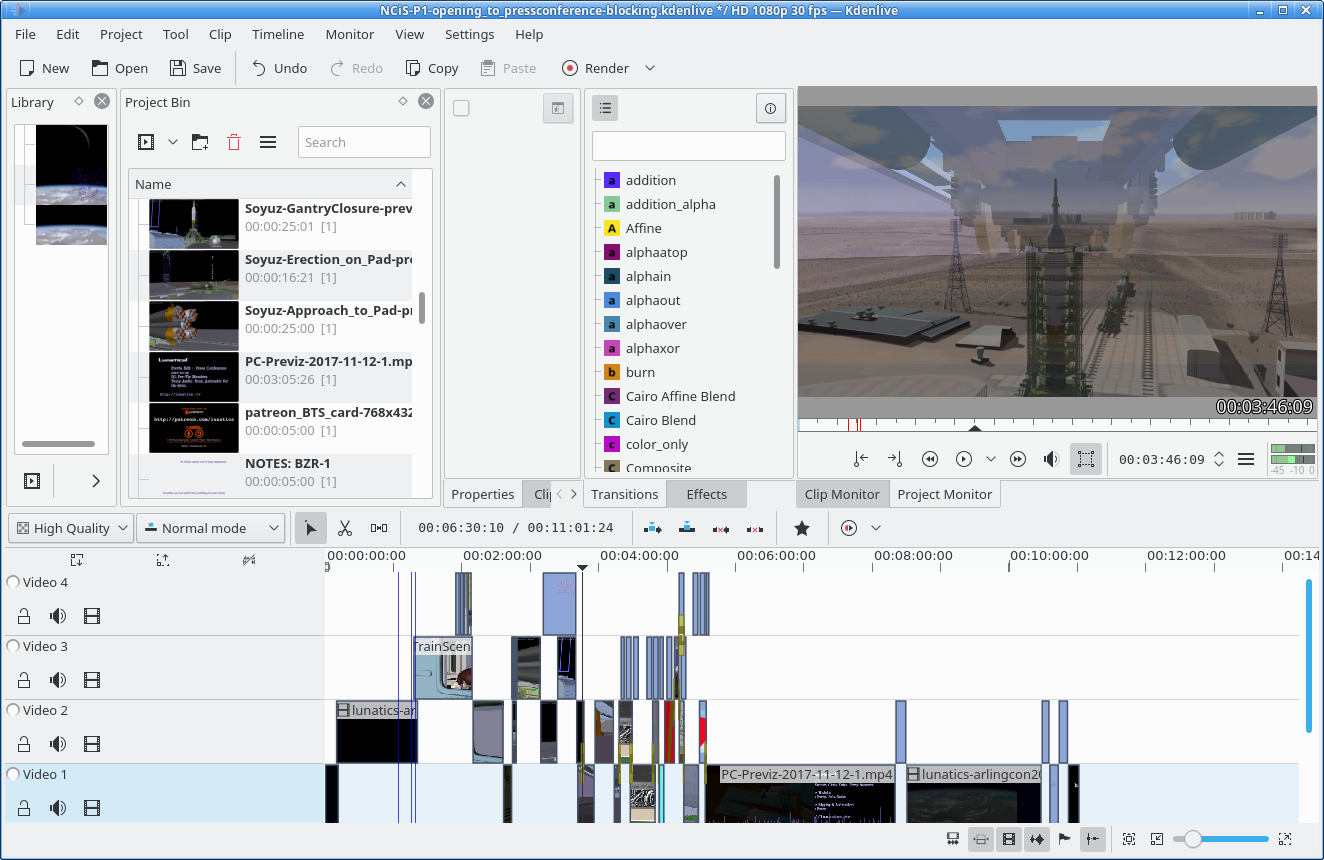Open the High Quality preview dropdown
Screen dimensions: 1324x860
(x=70, y=528)
